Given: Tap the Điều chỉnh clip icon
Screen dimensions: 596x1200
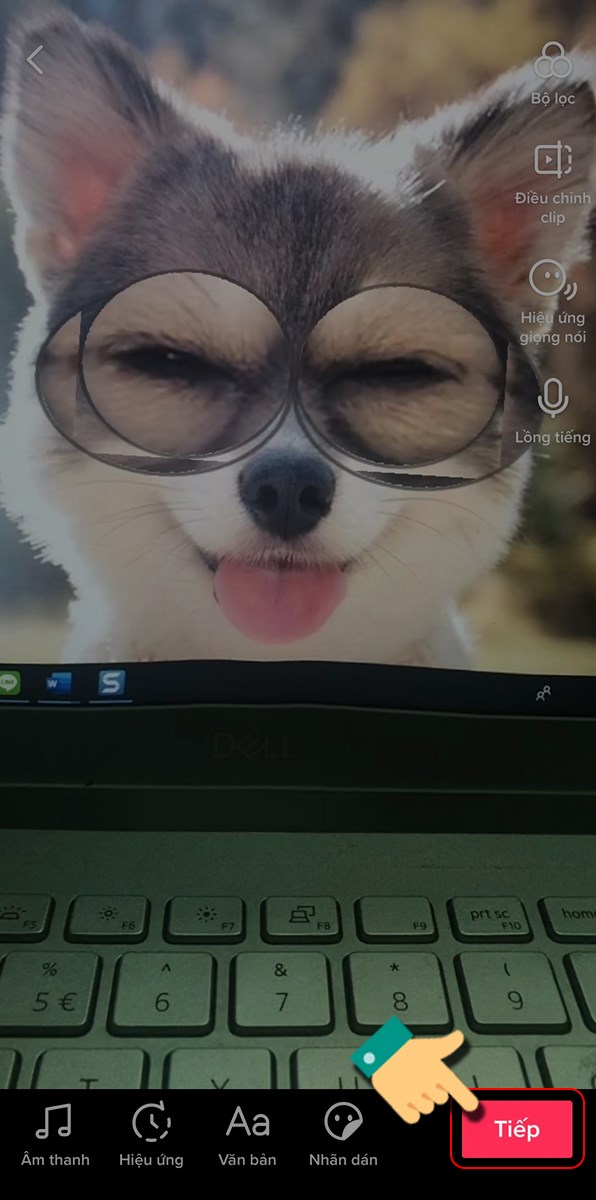Looking at the screenshot, I should pyautogui.click(x=552, y=160).
